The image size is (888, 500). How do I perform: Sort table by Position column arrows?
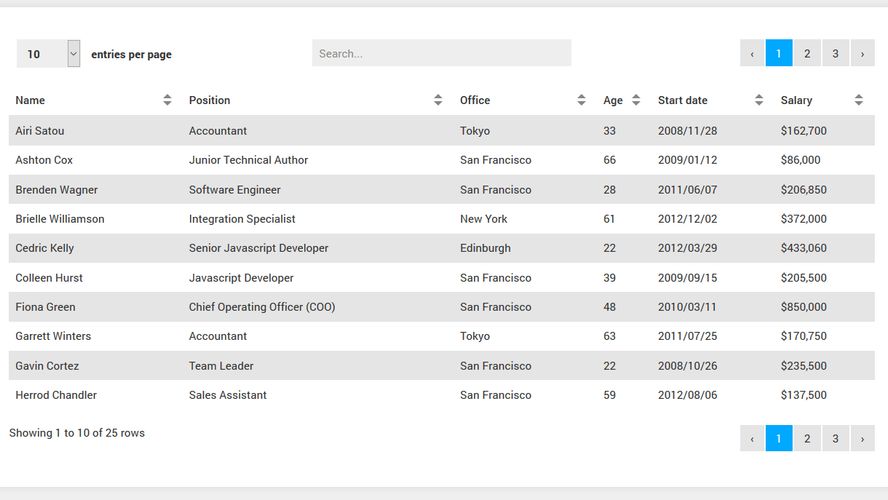438,100
